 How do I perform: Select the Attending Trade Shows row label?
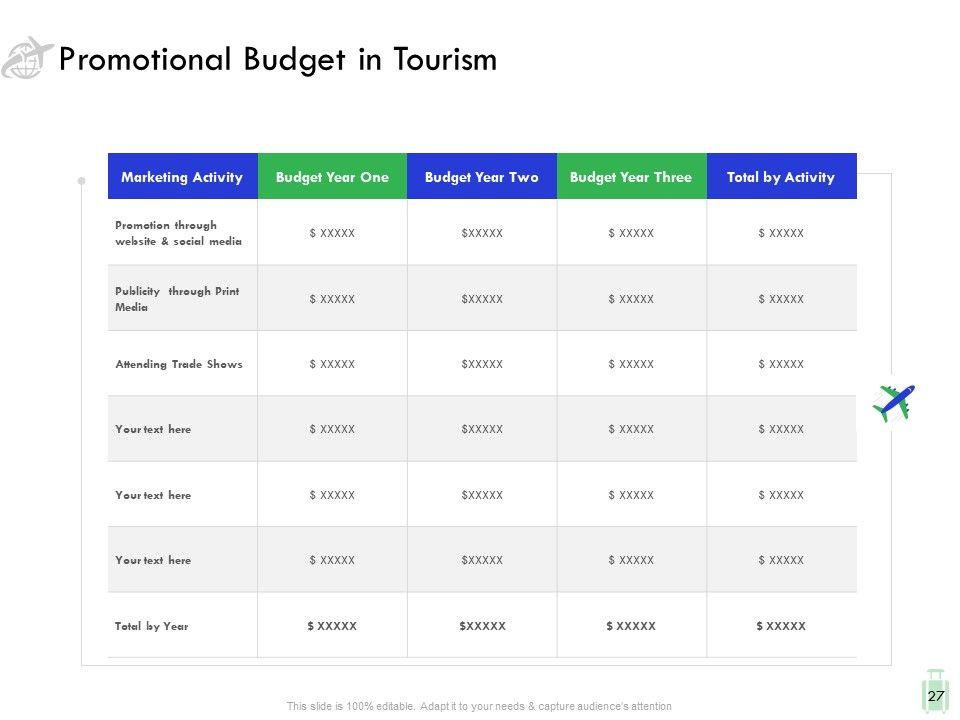pos(179,364)
